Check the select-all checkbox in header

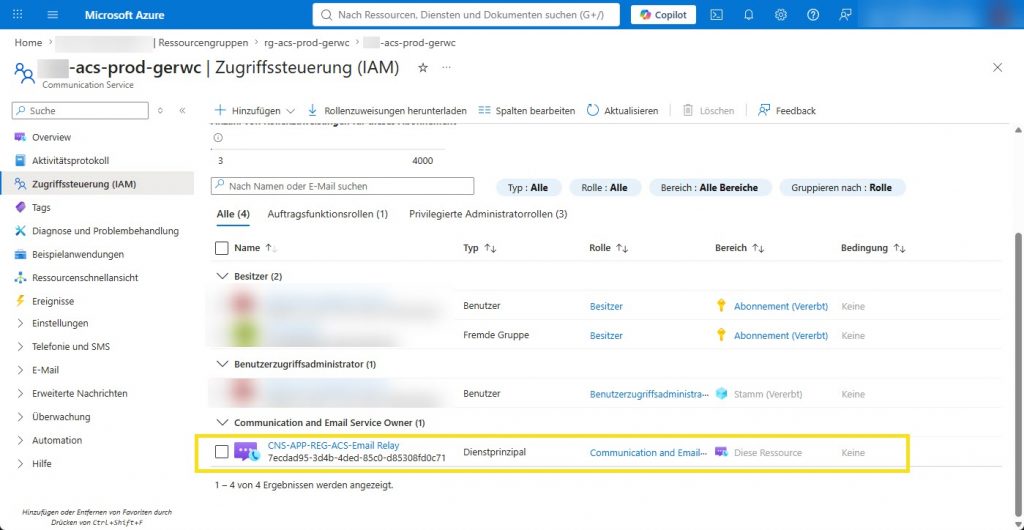[x=222, y=248]
